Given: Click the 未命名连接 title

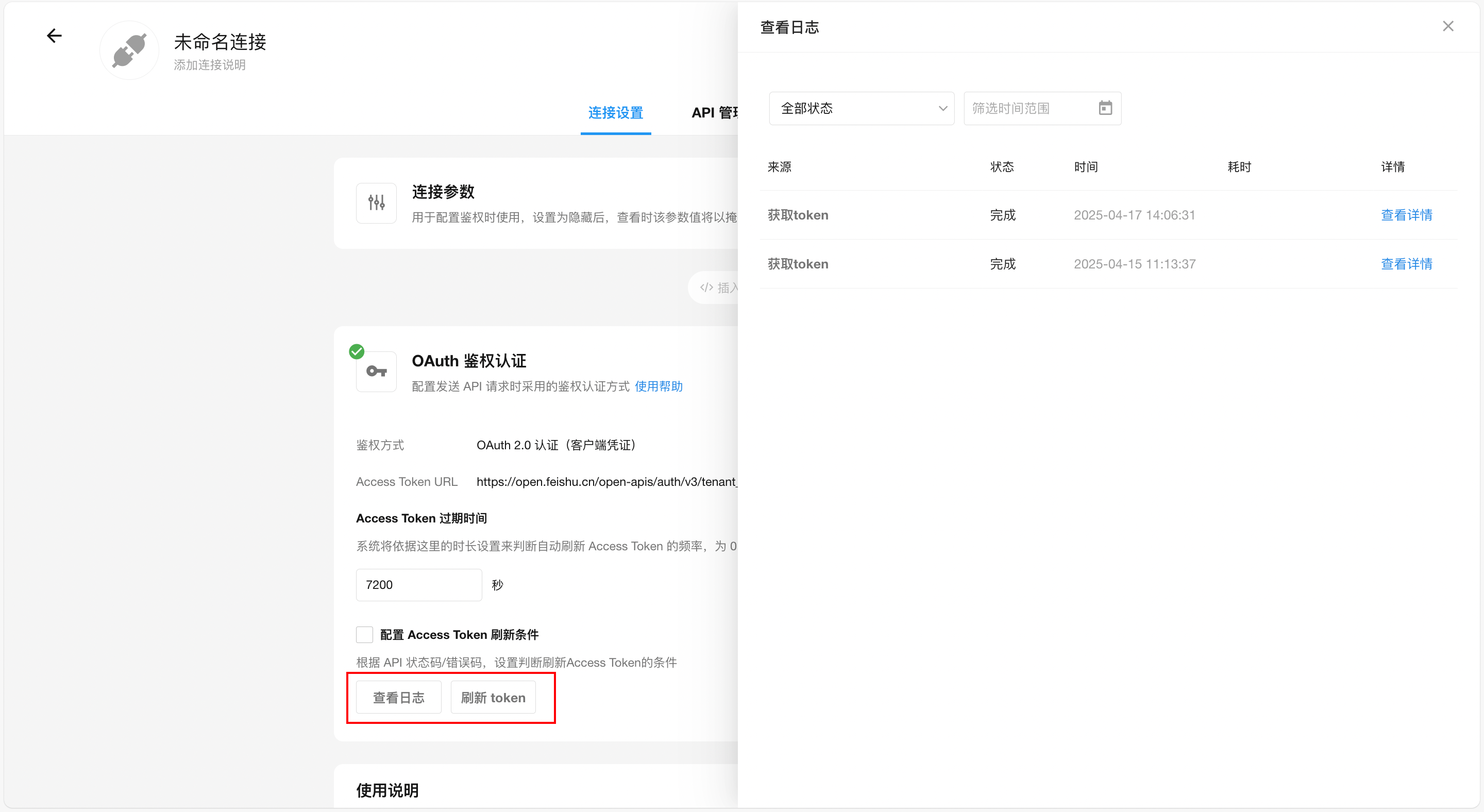Looking at the screenshot, I should pos(220,42).
